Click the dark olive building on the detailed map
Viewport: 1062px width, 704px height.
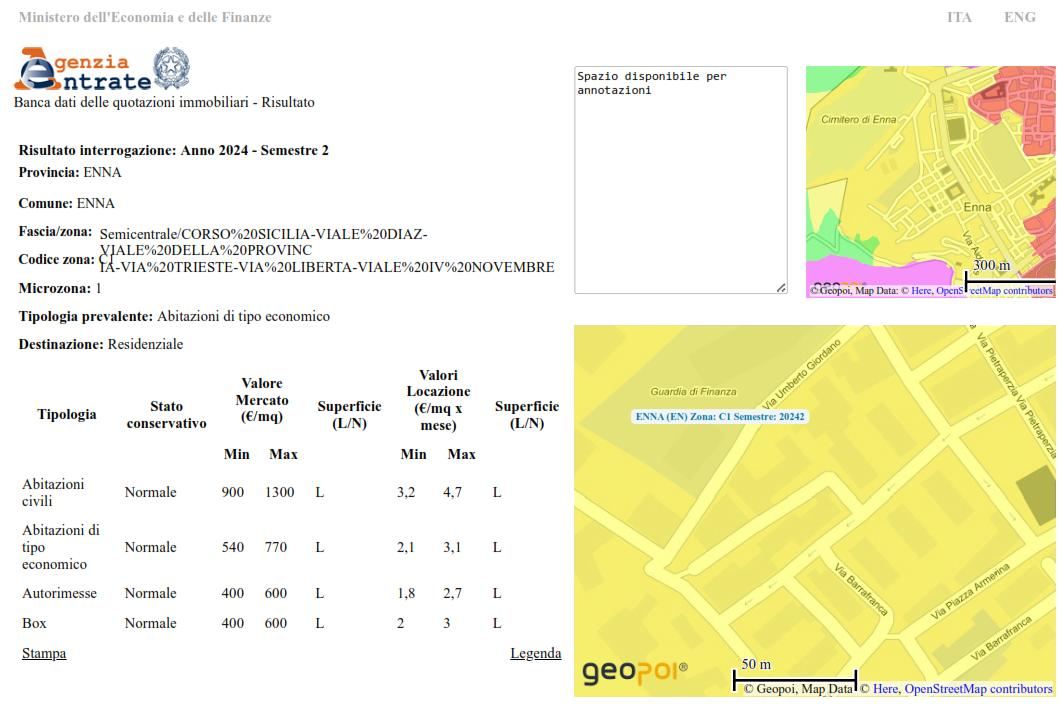coord(1035,495)
